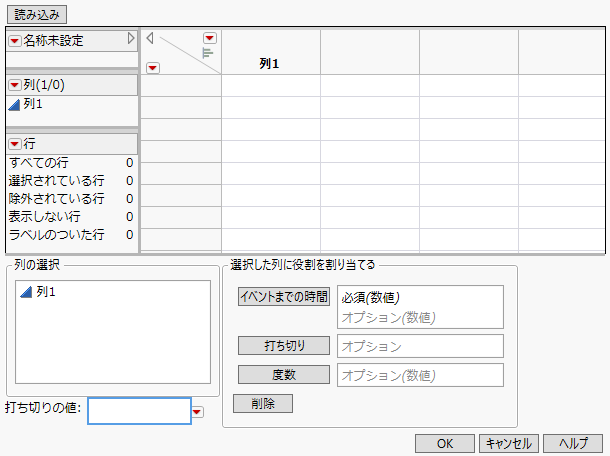Viewport: 610px width, 456px height.
Task: Open the 列(1/0) panel red triangle menu
Action: 14,85
